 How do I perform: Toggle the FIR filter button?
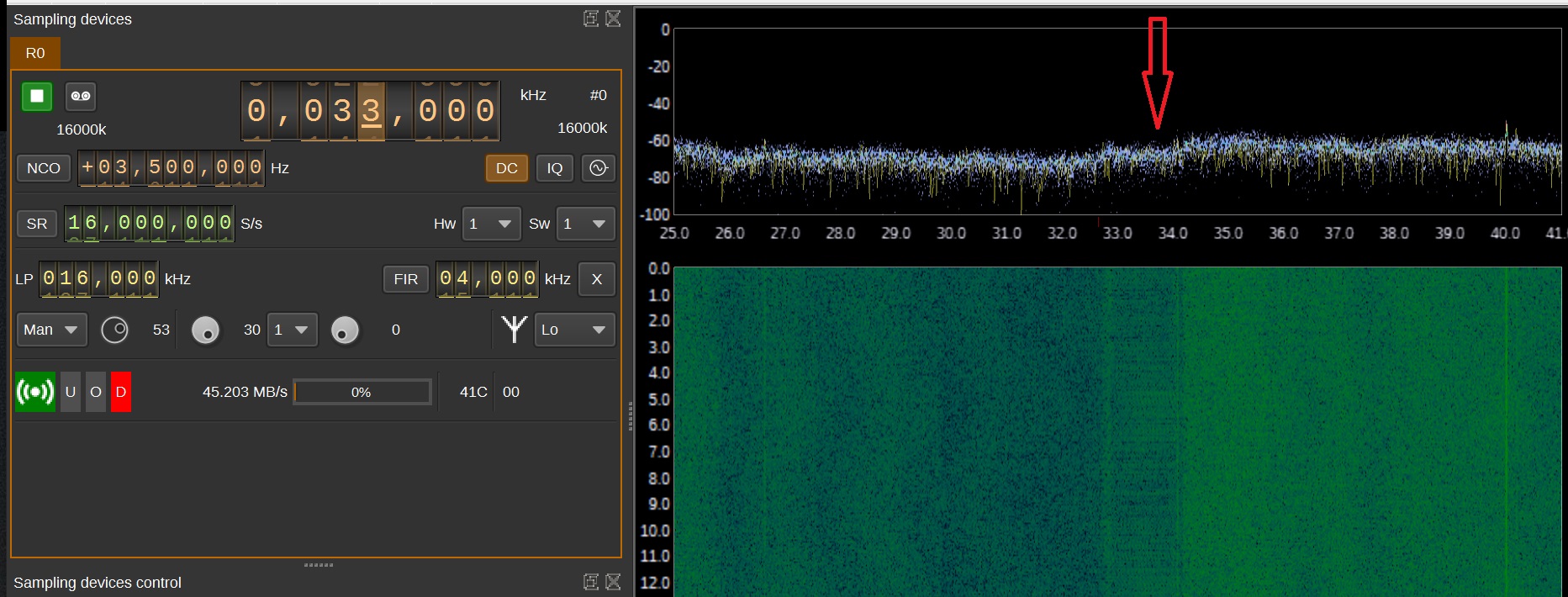(406, 279)
